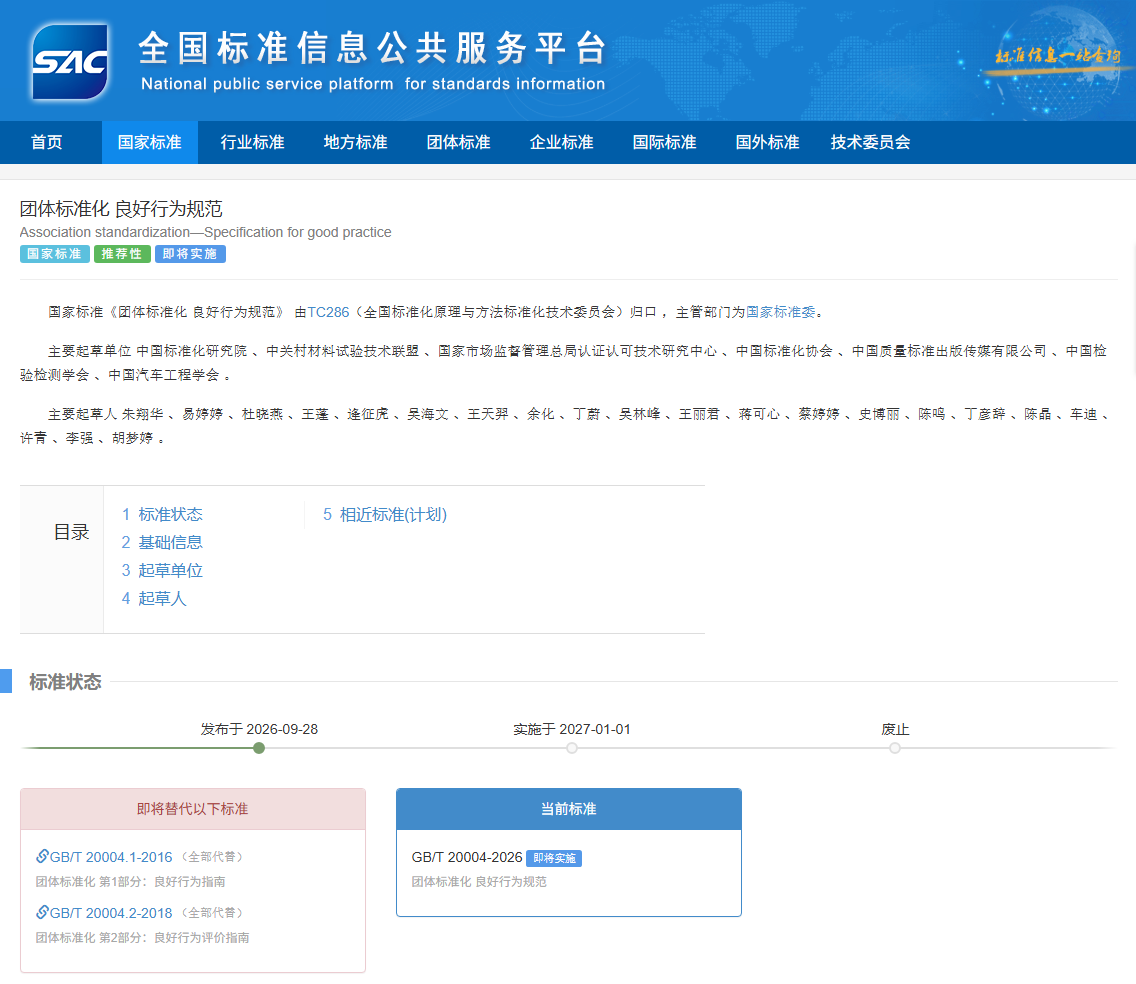Click the 发布于 2026-09-28 timeline dot
This screenshot has width=1136, height=984.
click(259, 748)
